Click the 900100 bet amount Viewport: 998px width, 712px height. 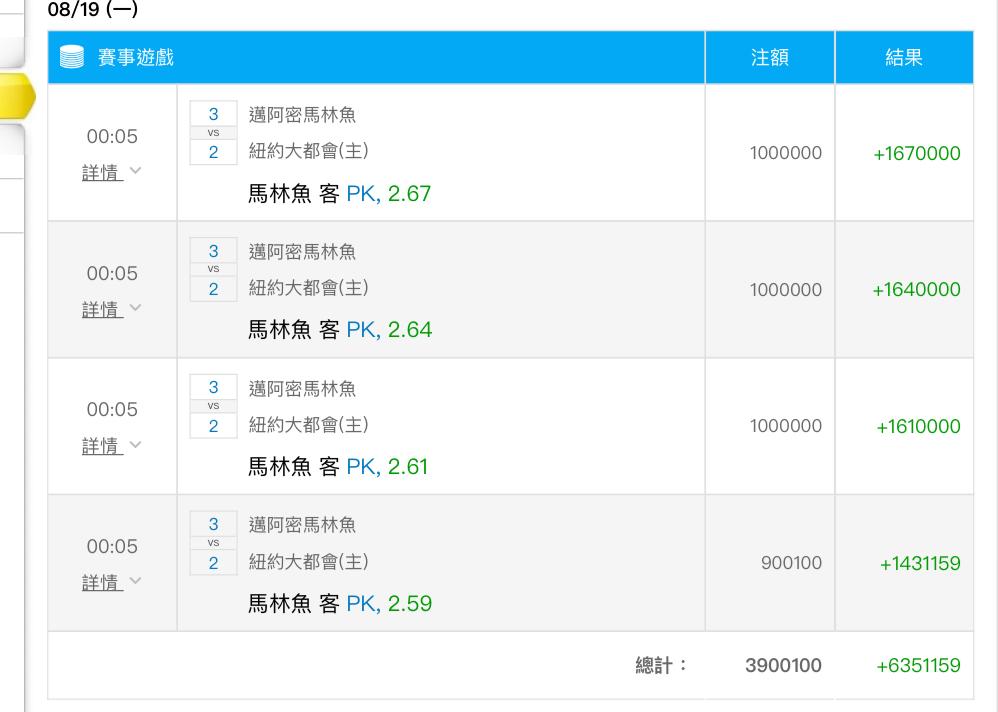791,562
